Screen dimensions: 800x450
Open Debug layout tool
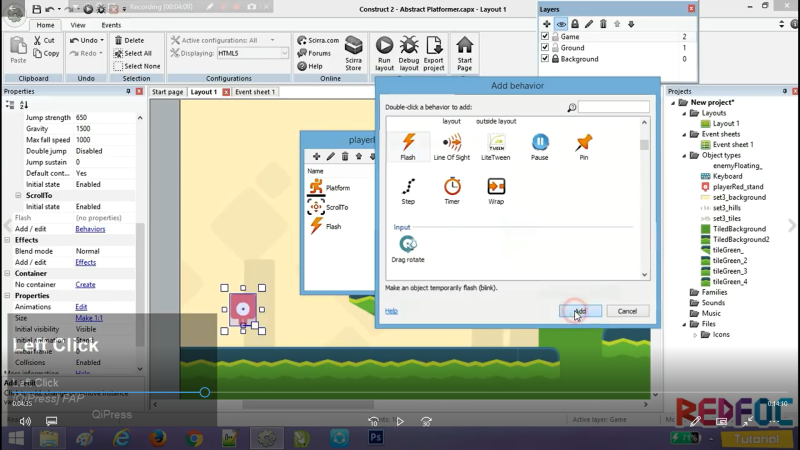click(x=409, y=54)
